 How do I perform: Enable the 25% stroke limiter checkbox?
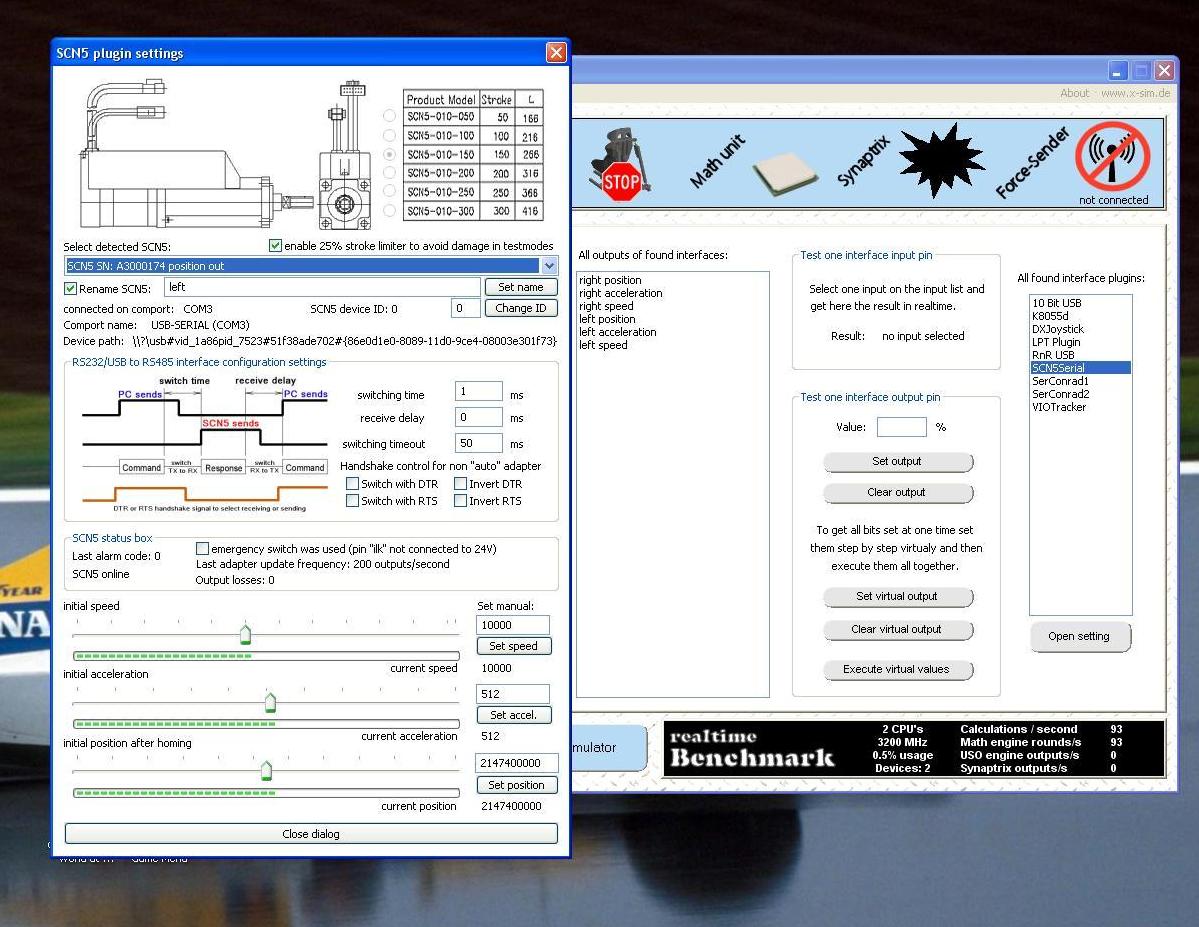pyautogui.click(x=276, y=246)
